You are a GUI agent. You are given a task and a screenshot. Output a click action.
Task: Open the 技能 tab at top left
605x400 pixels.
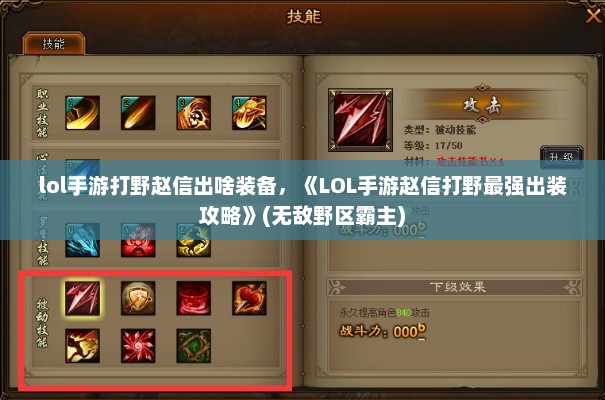[x=54, y=44]
